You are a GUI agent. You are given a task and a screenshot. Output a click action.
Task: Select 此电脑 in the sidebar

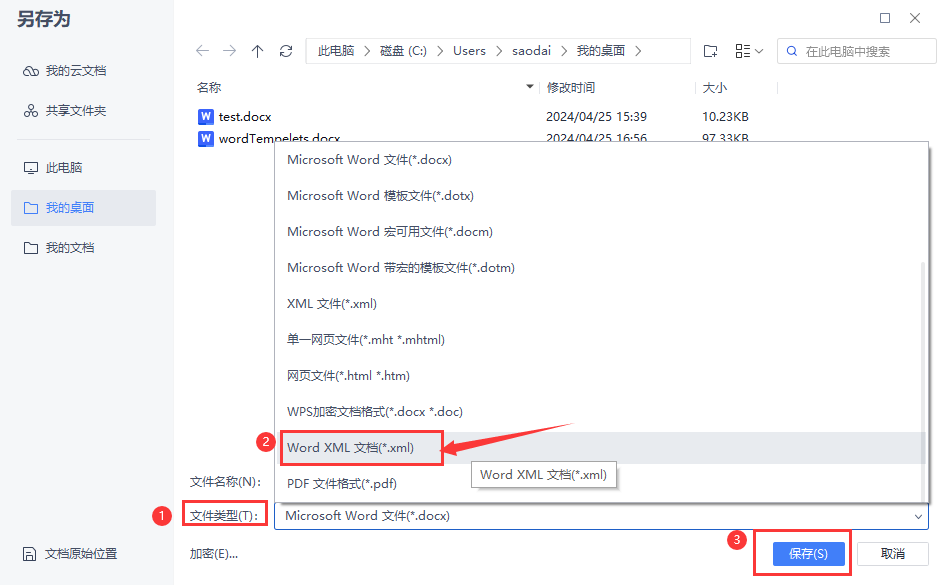pos(52,168)
